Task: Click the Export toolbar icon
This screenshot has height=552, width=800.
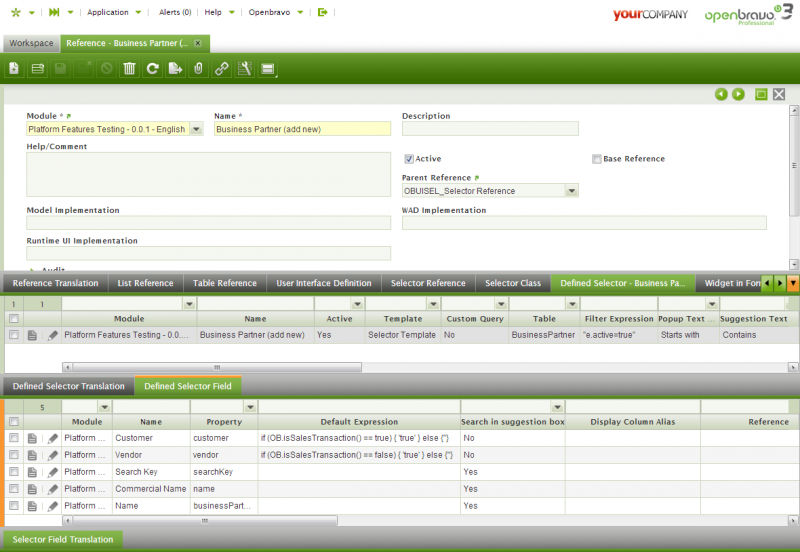Action: (x=175, y=69)
